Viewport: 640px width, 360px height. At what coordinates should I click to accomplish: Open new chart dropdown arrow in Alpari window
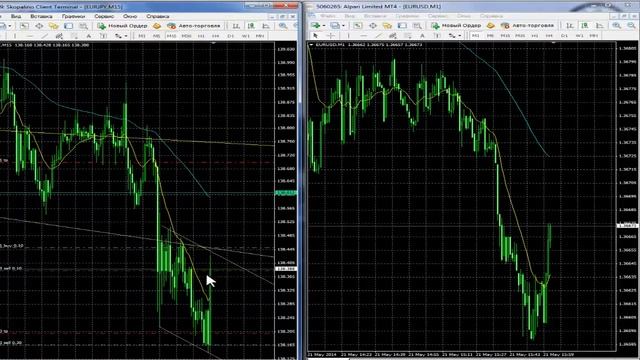[324, 26]
